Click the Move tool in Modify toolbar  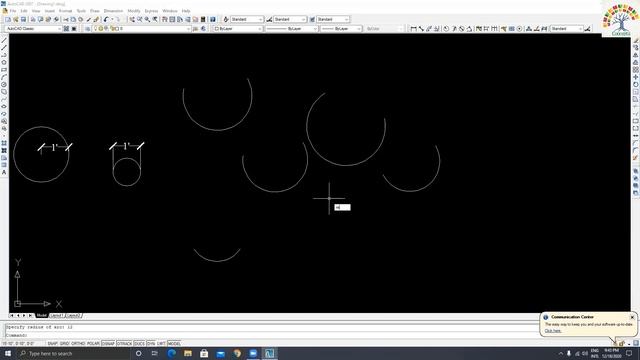(x=636, y=77)
